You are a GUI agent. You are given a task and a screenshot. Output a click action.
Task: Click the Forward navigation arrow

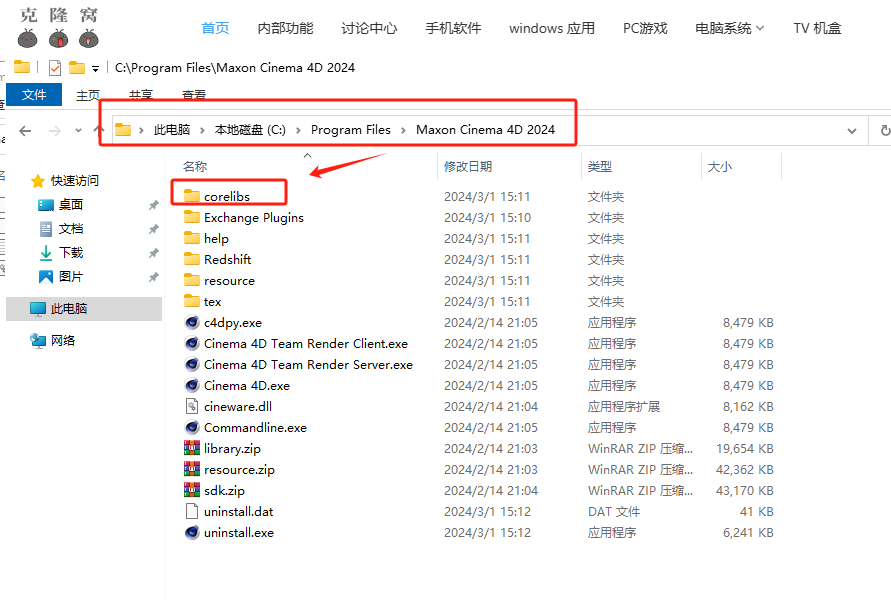coord(55,131)
